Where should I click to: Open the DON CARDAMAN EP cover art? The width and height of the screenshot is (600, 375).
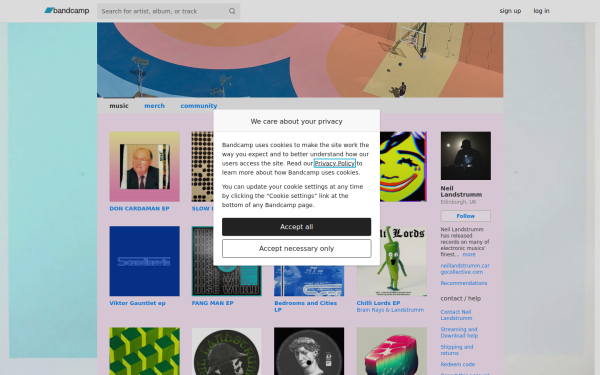[144, 166]
